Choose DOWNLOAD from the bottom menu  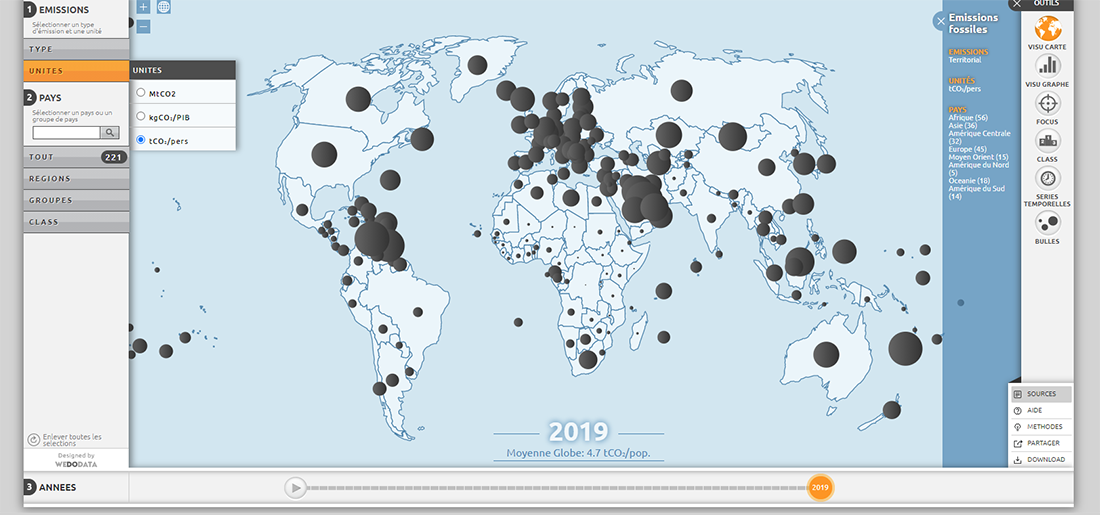1040,460
